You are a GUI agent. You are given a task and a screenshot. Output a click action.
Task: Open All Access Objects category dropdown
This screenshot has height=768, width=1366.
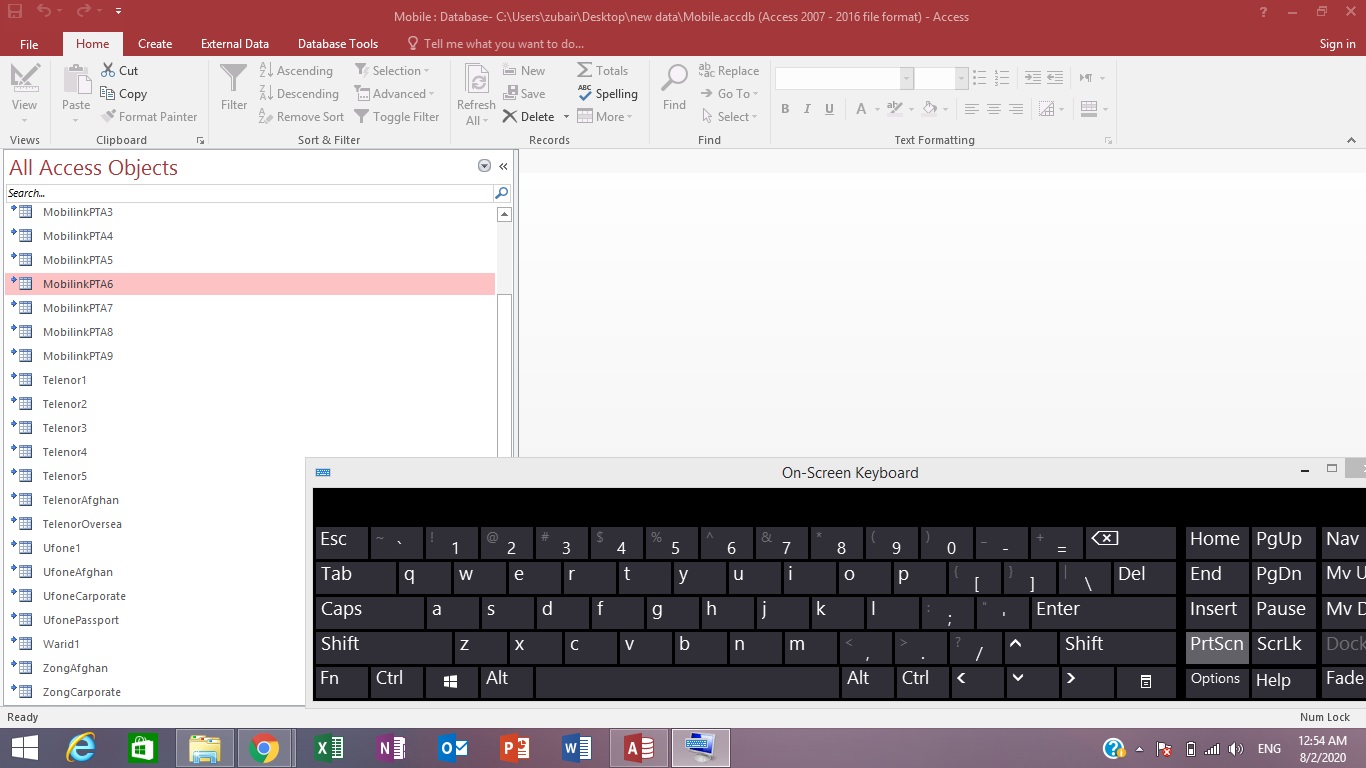tap(484, 166)
